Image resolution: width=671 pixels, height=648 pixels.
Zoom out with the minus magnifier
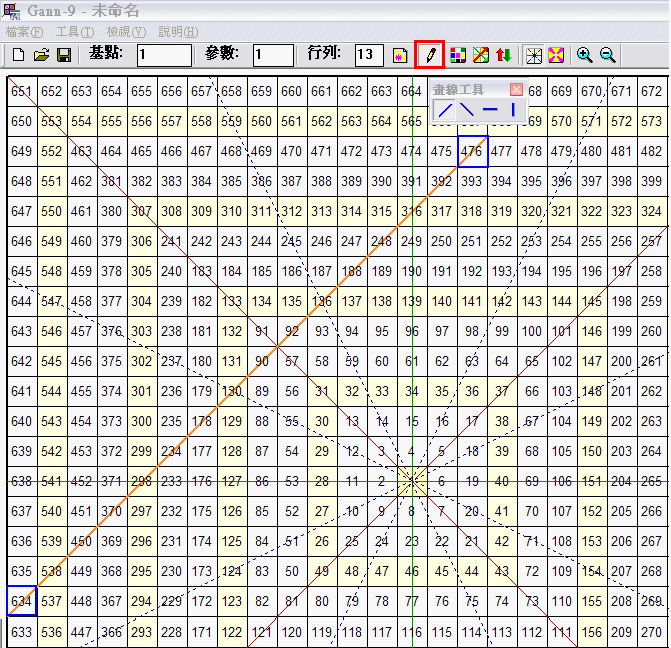coord(607,55)
